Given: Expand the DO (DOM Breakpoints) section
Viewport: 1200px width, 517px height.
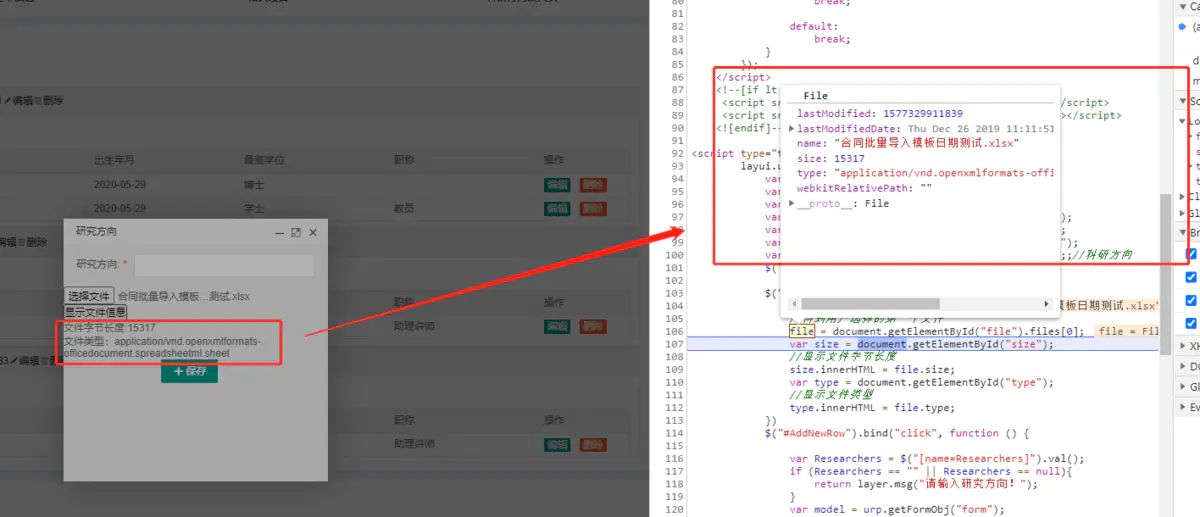Looking at the screenshot, I should pyautogui.click(x=1183, y=367).
